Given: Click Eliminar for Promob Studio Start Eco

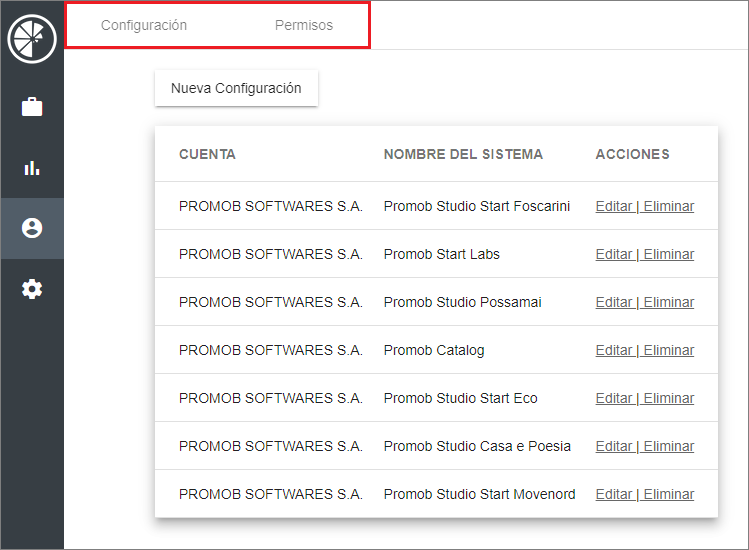Looking at the screenshot, I should coord(669,399).
